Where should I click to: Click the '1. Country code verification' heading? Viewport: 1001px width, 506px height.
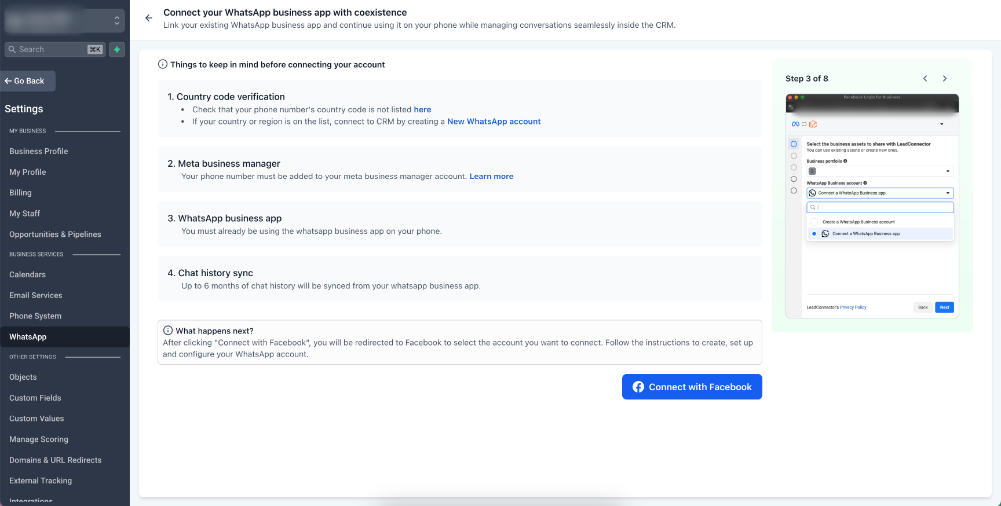click(x=226, y=97)
